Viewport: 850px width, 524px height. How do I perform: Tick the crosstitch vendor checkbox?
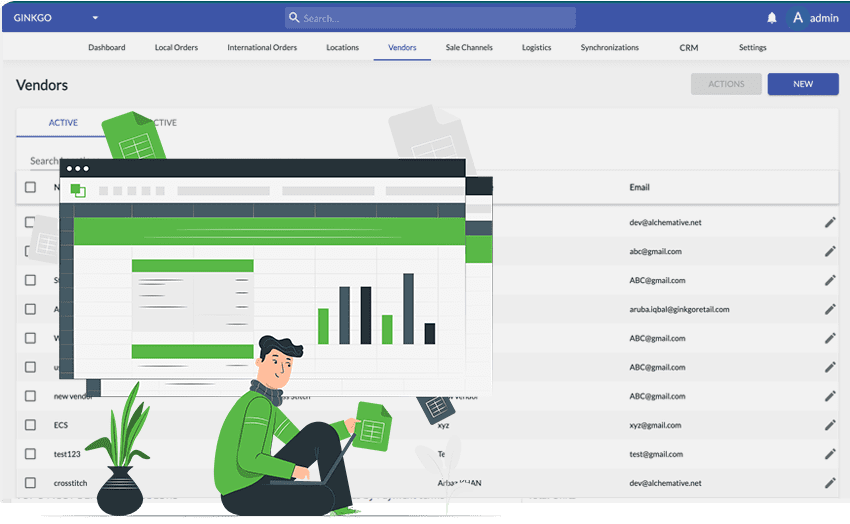click(x=30, y=483)
